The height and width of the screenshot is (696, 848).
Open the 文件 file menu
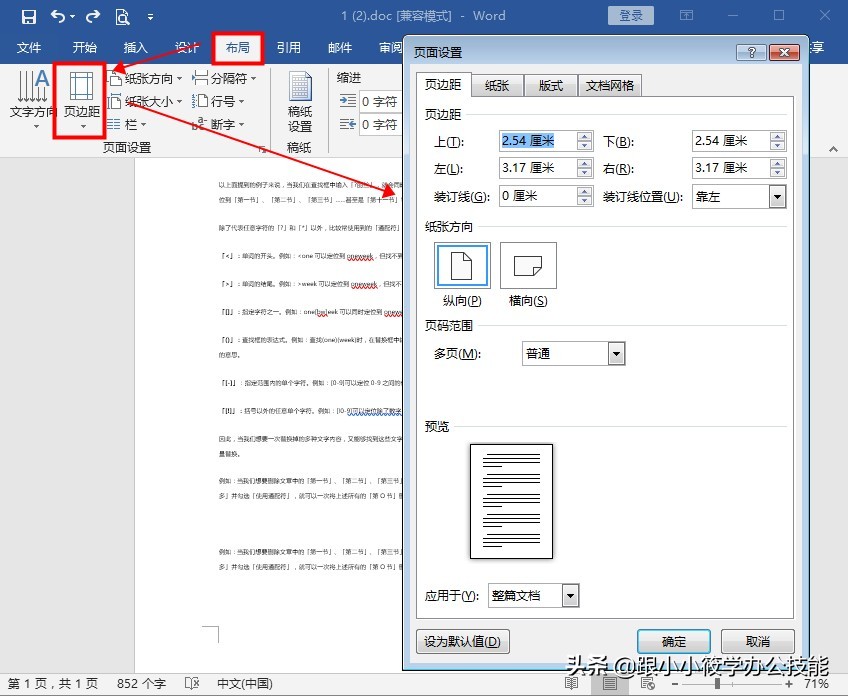coord(29,48)
